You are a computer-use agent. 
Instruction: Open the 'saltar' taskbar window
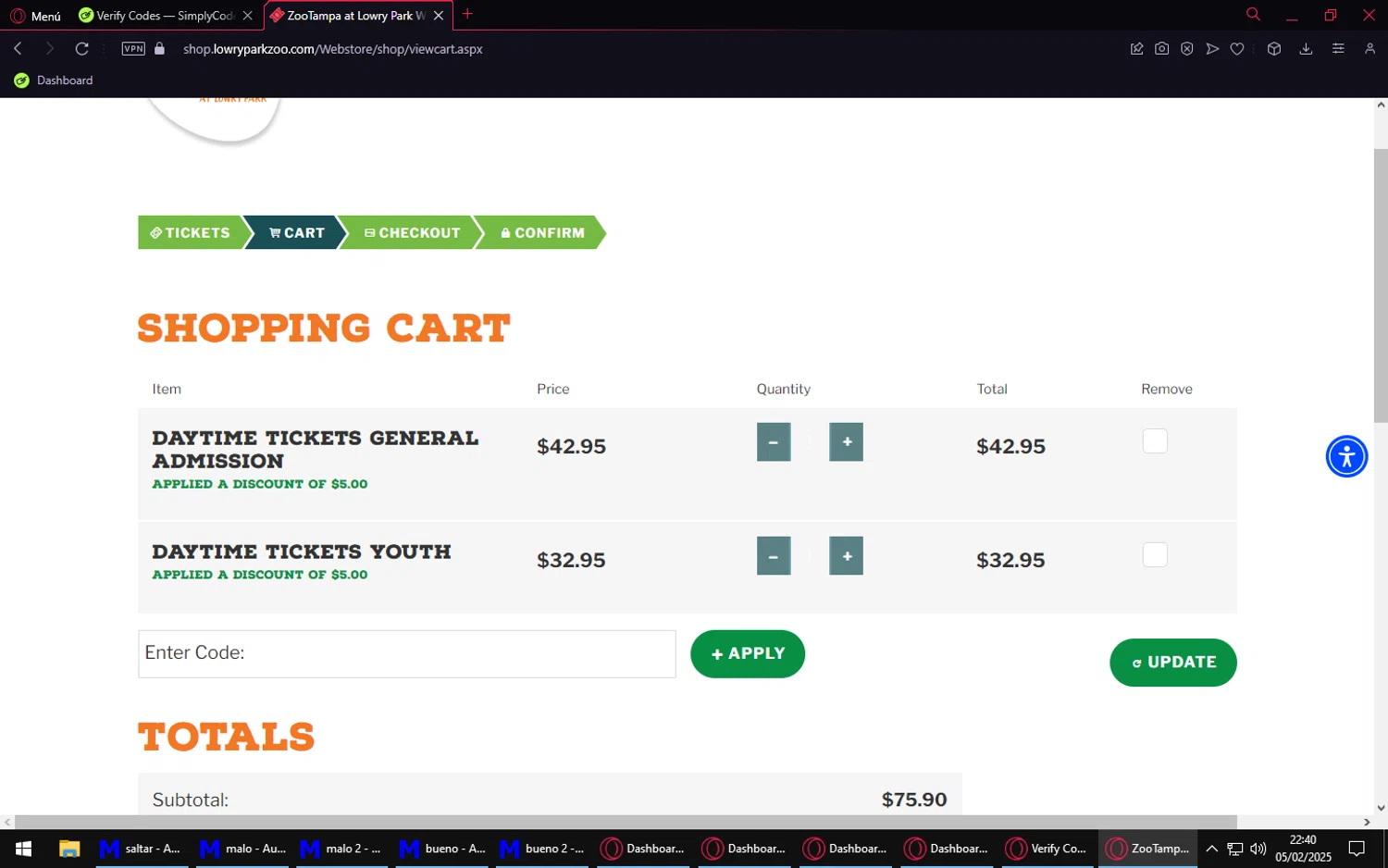[x=141, y=849]
